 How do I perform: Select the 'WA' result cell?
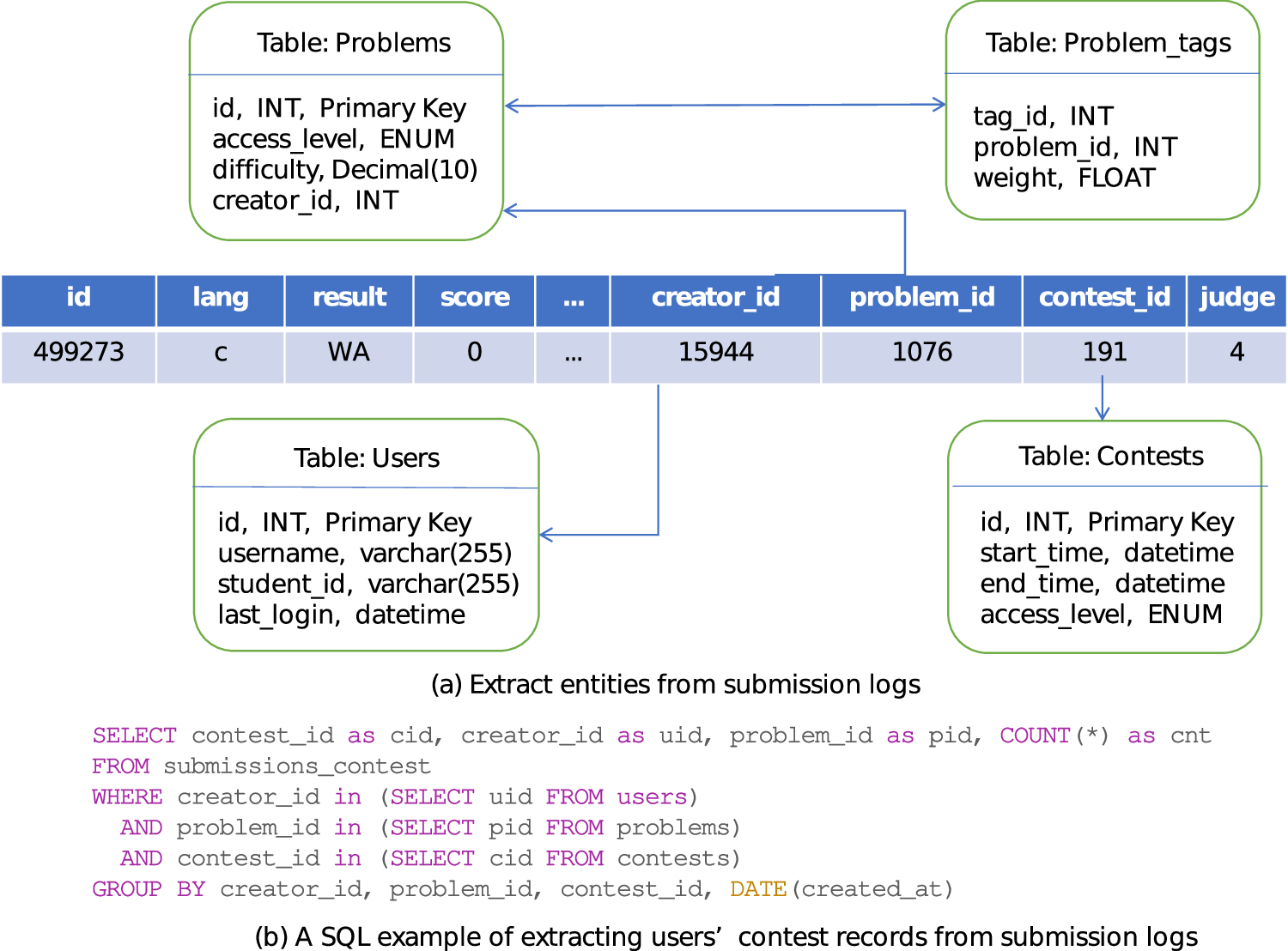coord(349,356)
